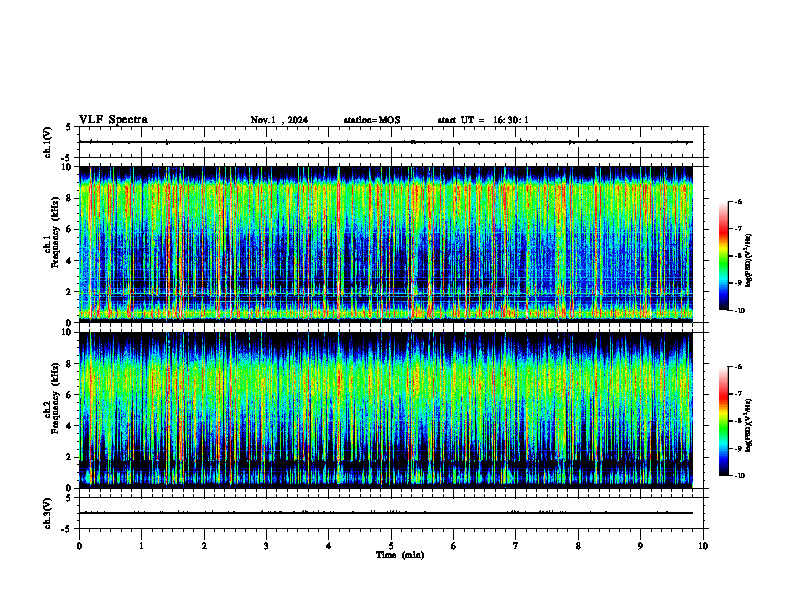
Task: Click the ch.2 spectrogram panel
Action: click(x=386, y=410)
